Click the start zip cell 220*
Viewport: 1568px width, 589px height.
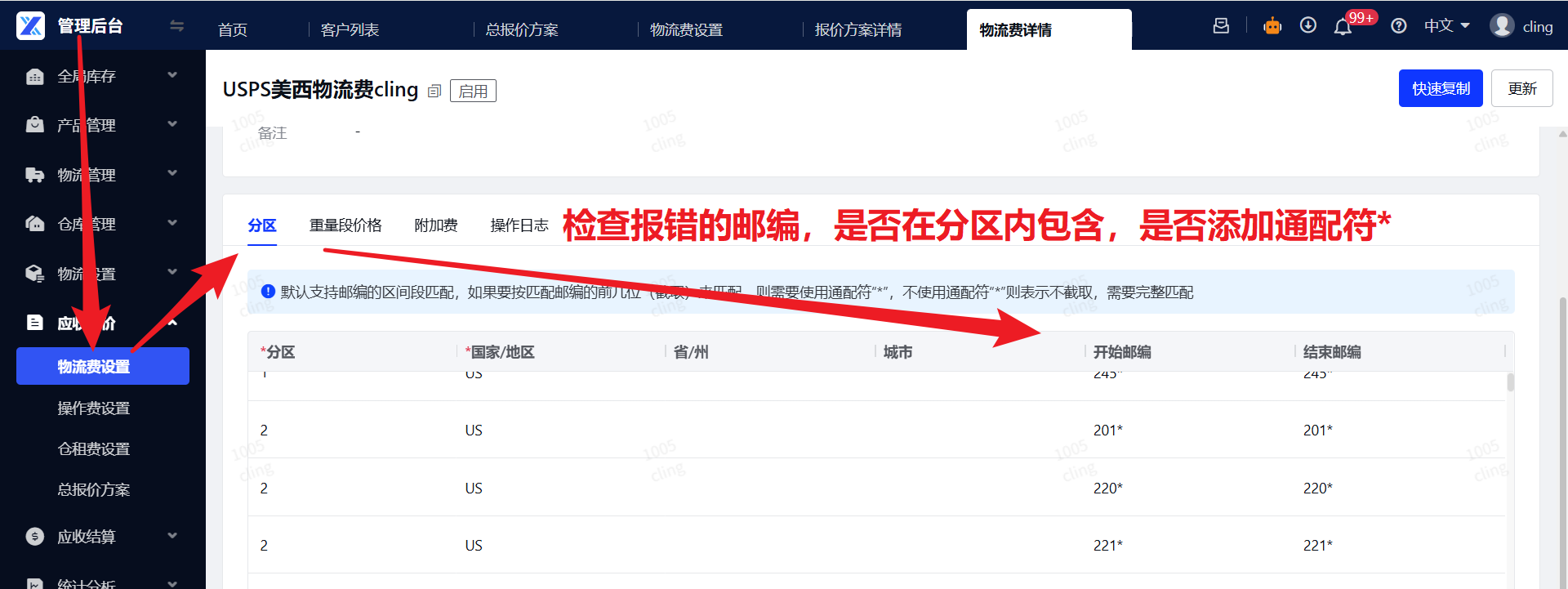point(1108,489)
